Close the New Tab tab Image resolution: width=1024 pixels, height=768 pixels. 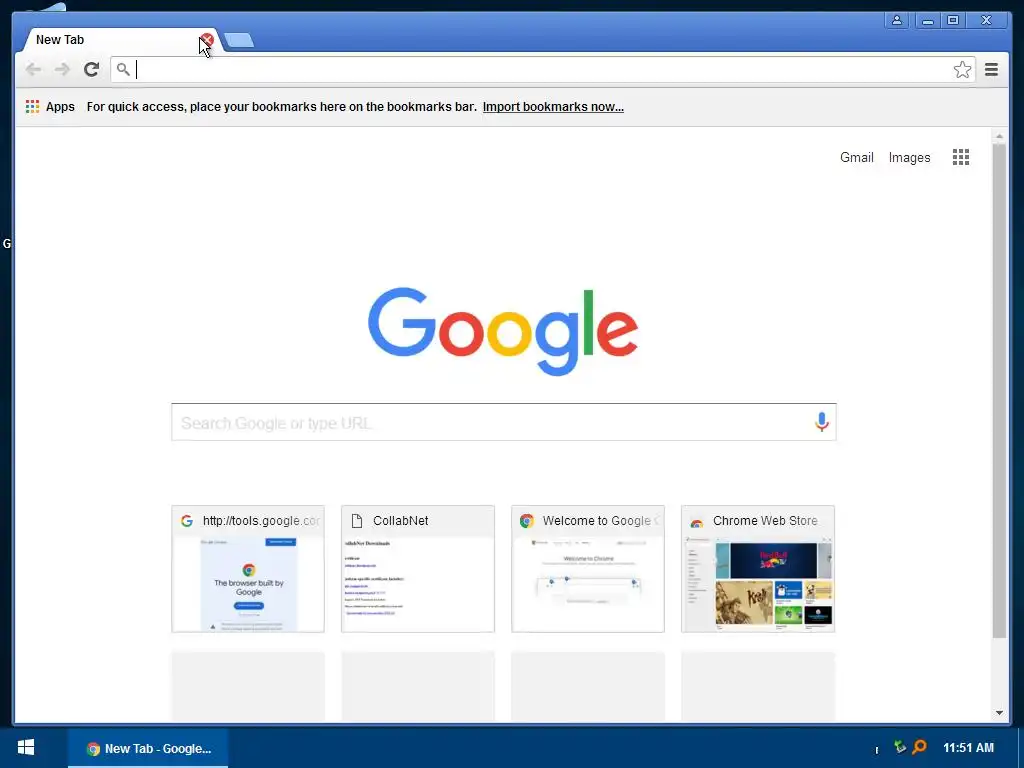coord(206,40)
